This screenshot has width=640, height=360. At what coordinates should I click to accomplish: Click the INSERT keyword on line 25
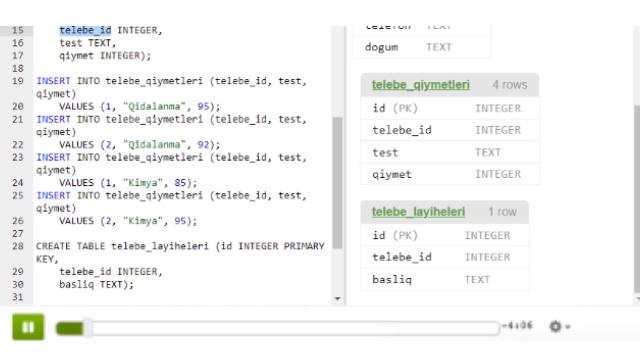click(x=53, y=196)
